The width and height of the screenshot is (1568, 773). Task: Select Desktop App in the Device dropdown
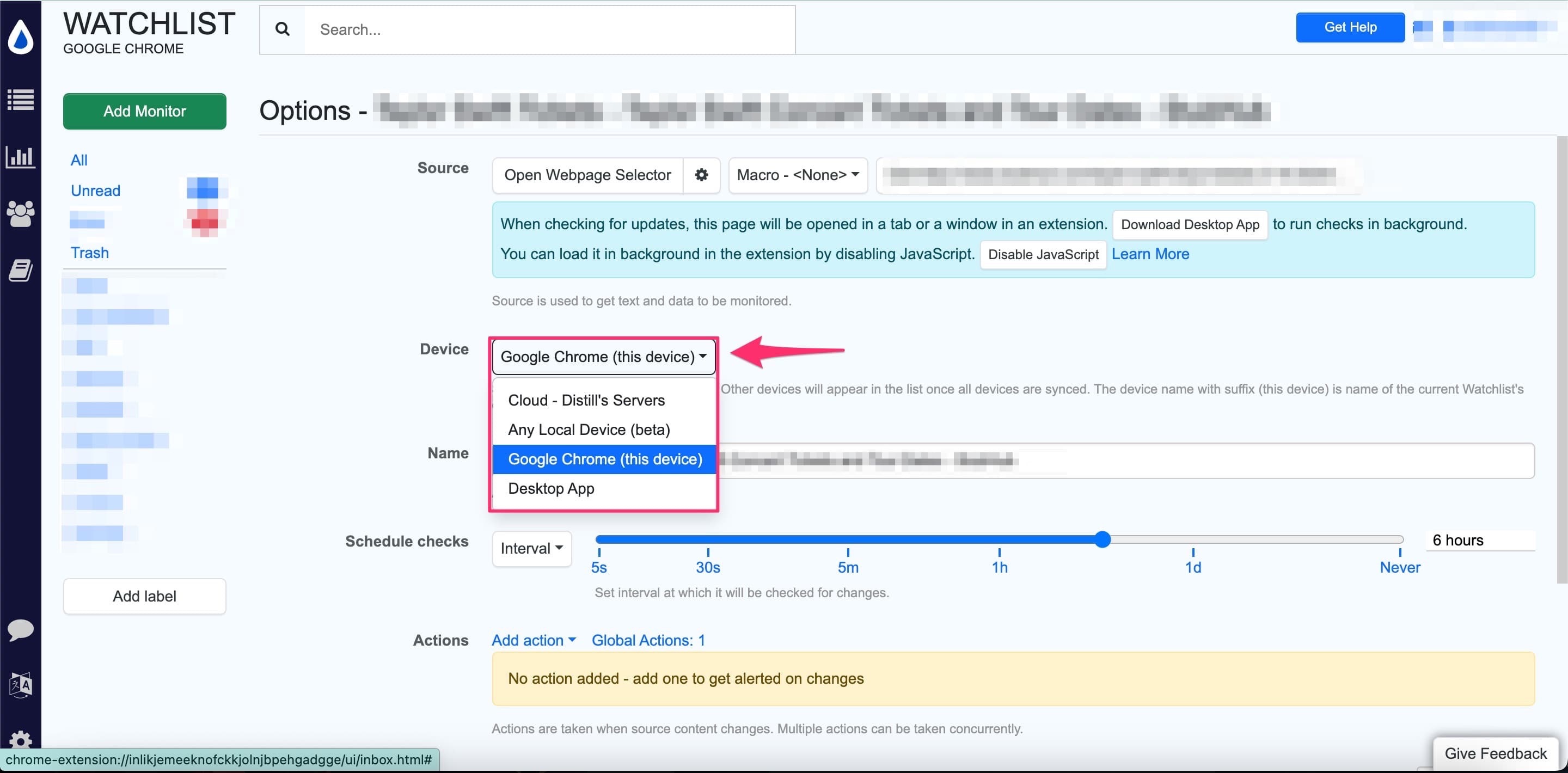[551, 488]
